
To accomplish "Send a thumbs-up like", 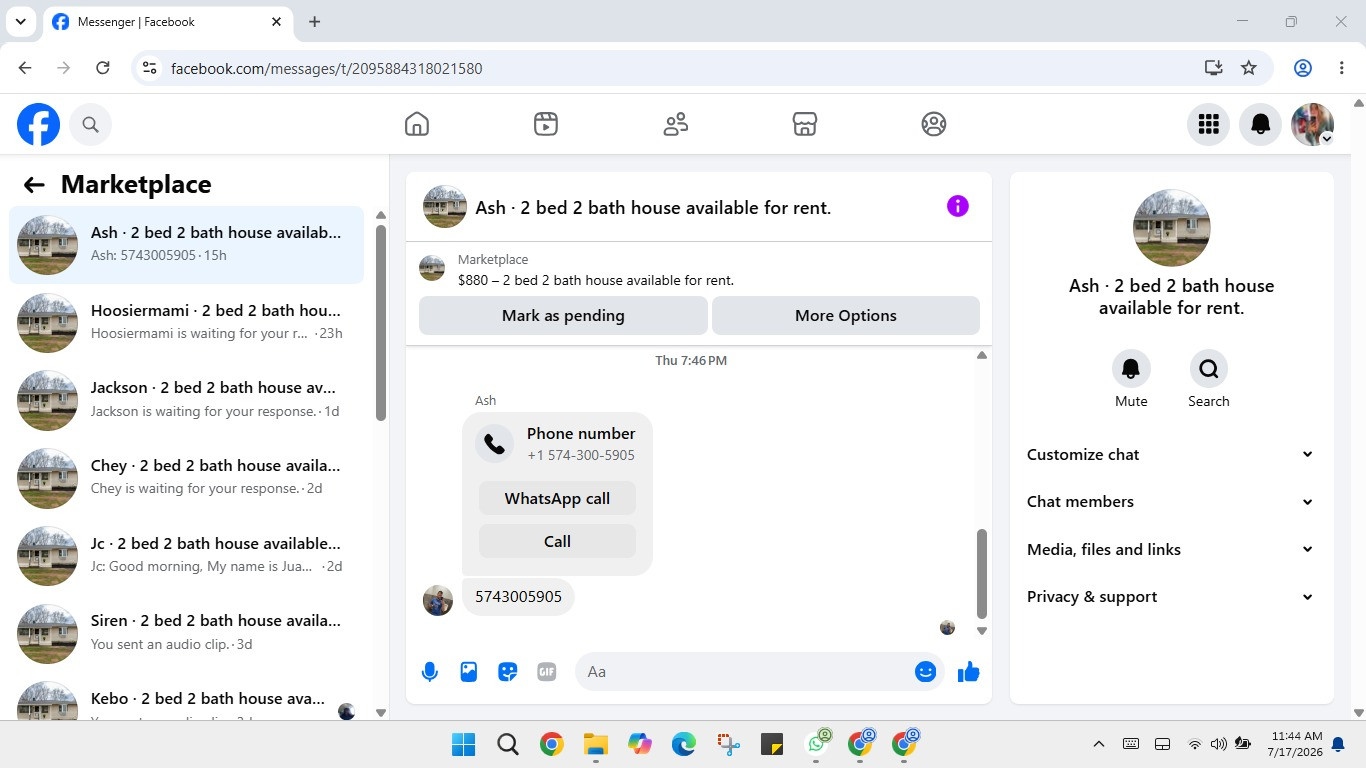I will tap(968, 672).
